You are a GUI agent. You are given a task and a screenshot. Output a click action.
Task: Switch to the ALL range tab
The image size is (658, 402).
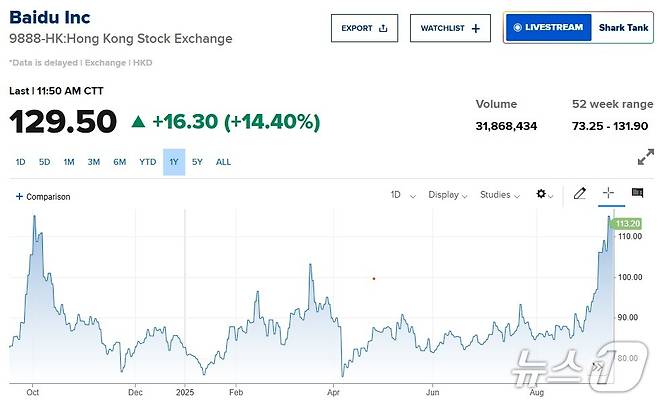(223, 162)
